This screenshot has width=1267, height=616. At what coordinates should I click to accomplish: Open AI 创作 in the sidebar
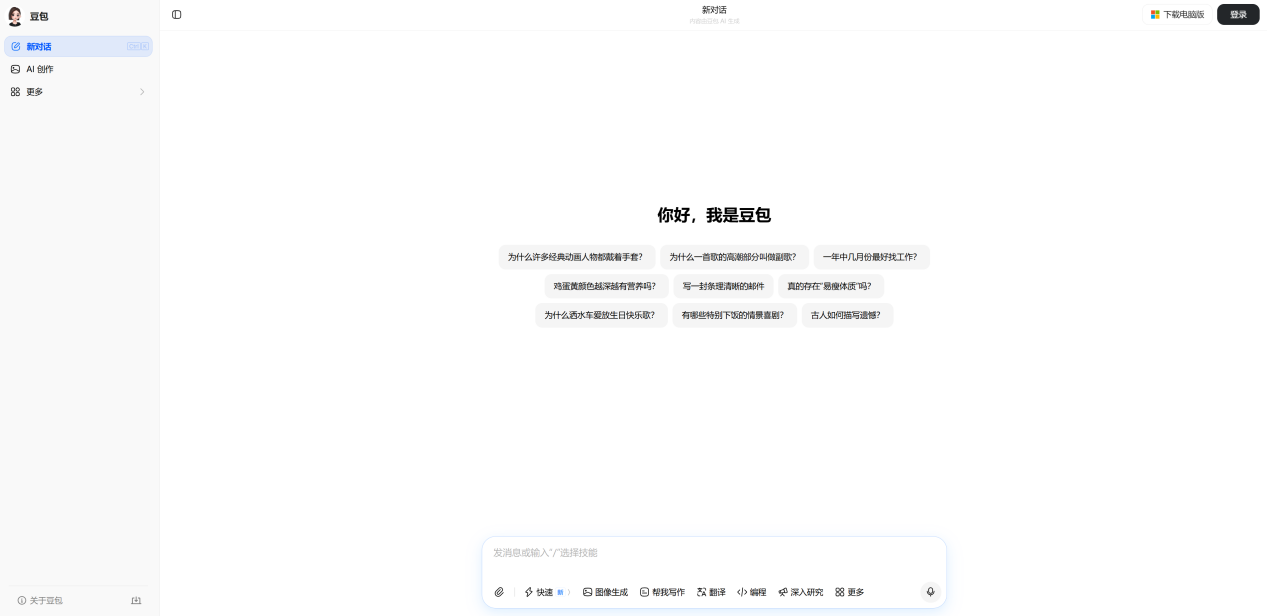click(x=79, y=69)
